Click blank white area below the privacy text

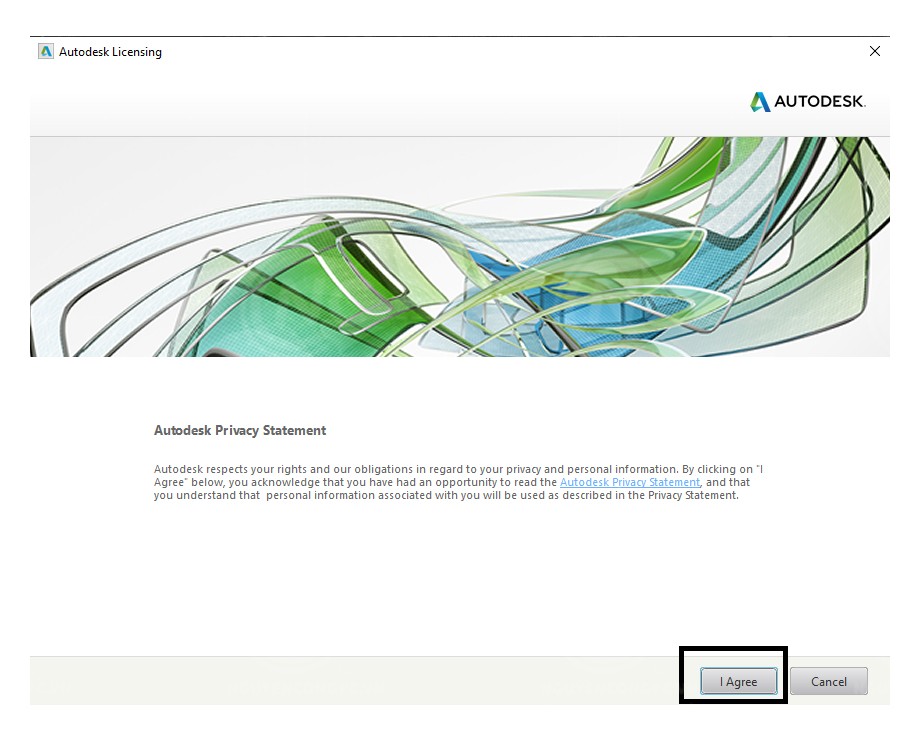(450, 580)
